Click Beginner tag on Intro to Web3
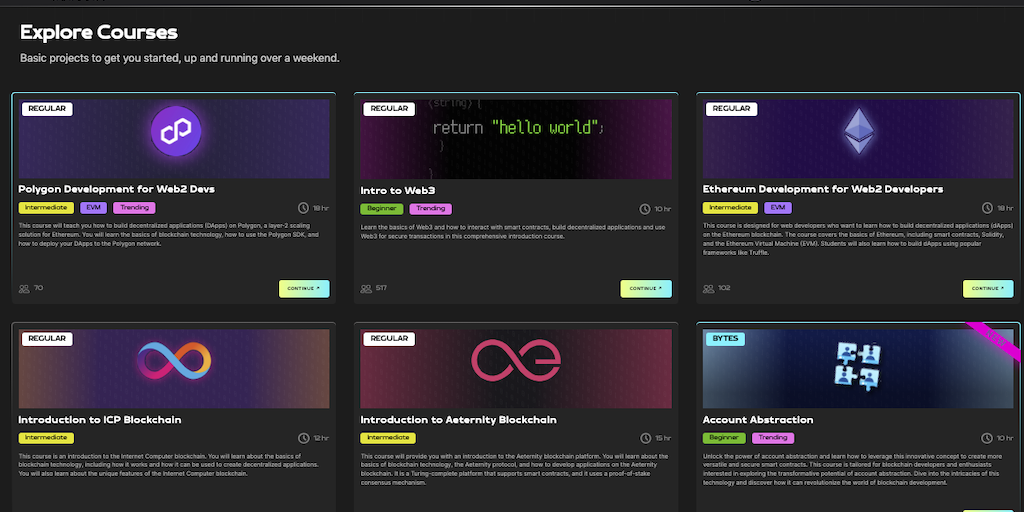The width and height of the screenshot is (1024, 512). coord(382,209)
